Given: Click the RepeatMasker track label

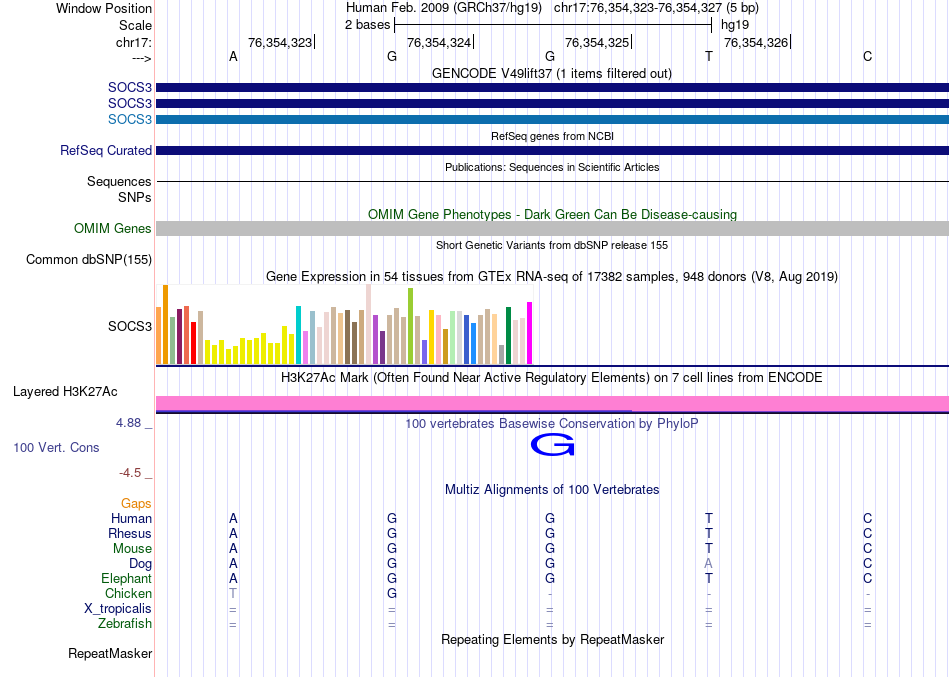Looking at the screenshot, I should [x=110, y=653].
